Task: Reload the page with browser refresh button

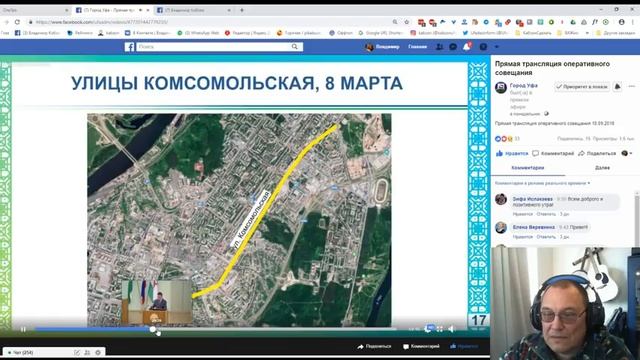Action: 17,22
